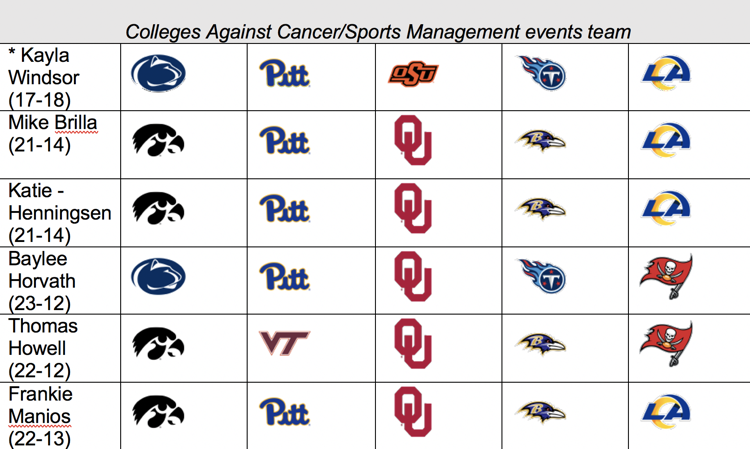750x449 pixels.
Task: Select the Oklahoma State OSU logo
Action: [x=413, y=74]
